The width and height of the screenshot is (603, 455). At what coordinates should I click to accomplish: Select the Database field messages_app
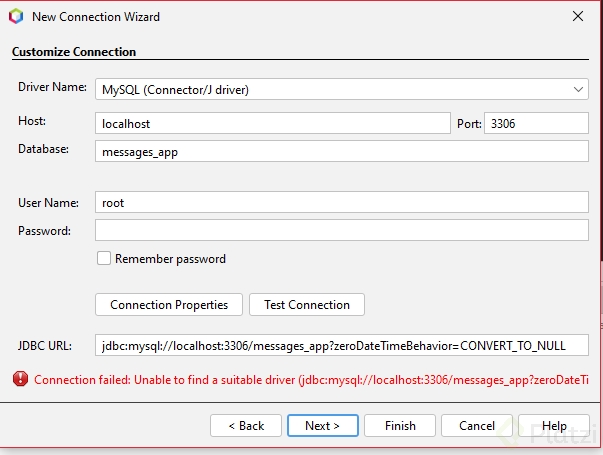tap(341, 150)
